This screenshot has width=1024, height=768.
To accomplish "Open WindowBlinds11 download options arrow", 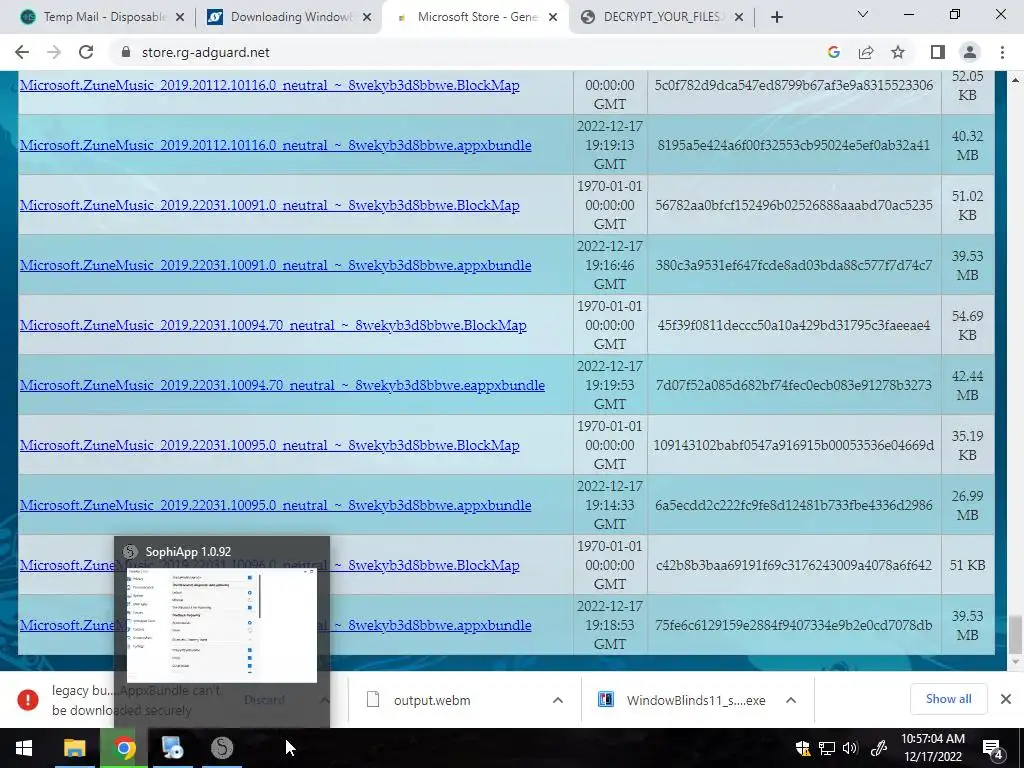I will point(791,700).
